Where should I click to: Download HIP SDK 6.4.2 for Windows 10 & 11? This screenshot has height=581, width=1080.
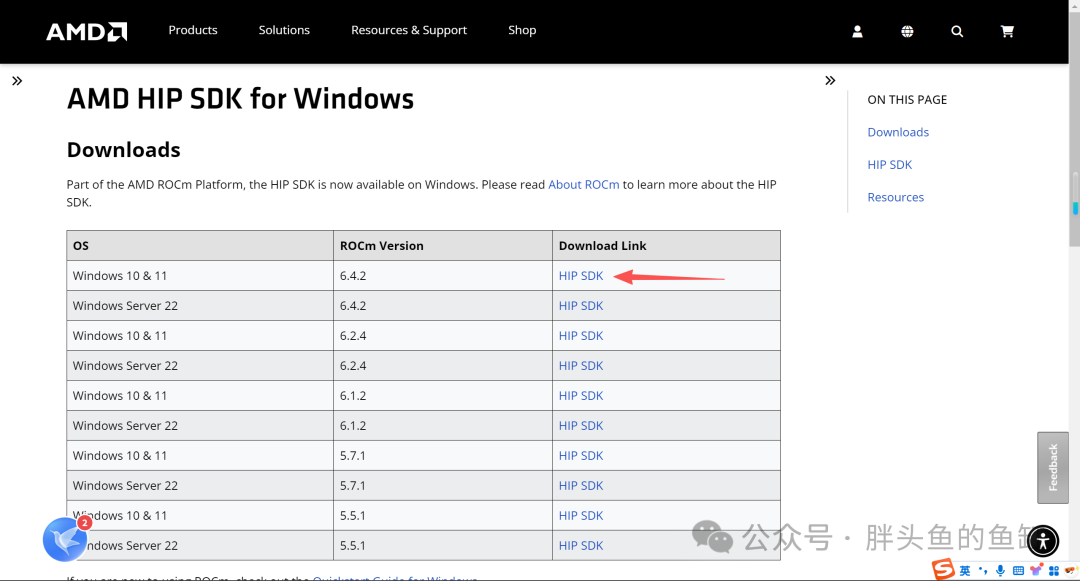[581, 275]
